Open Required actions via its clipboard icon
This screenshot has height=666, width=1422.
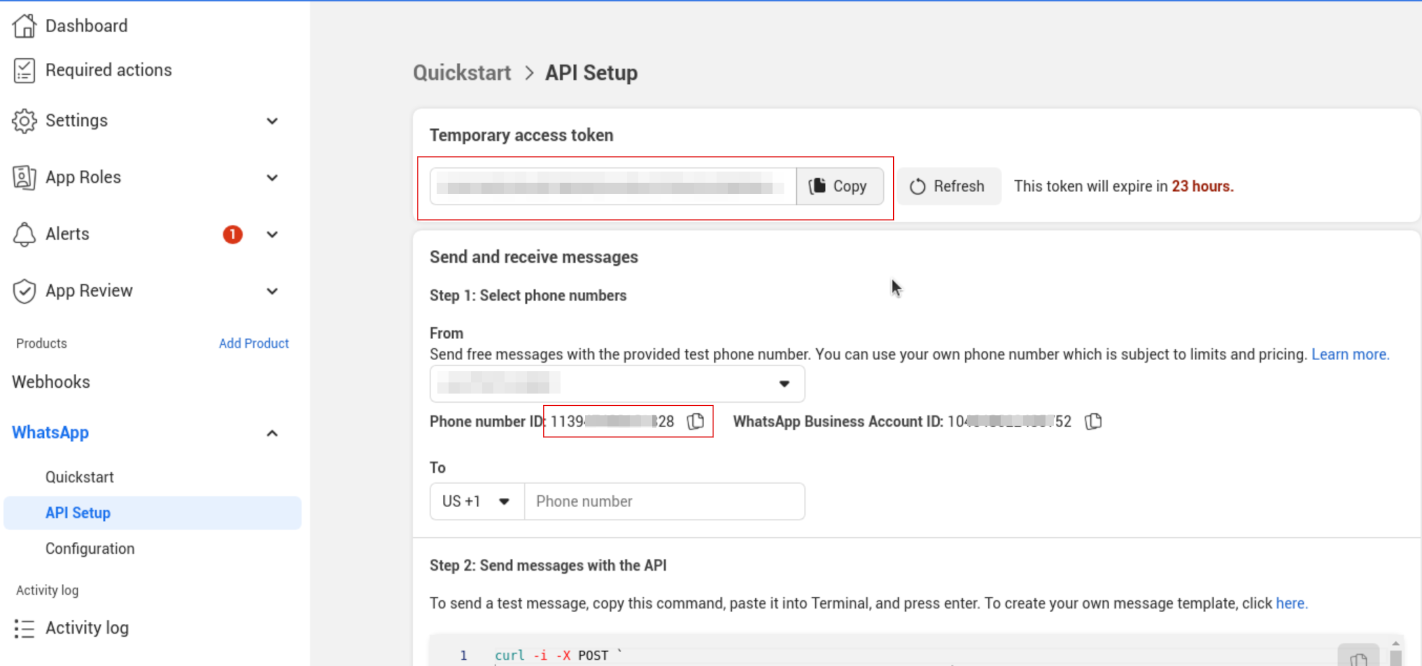pyautogui.click(x=24, y=69)
